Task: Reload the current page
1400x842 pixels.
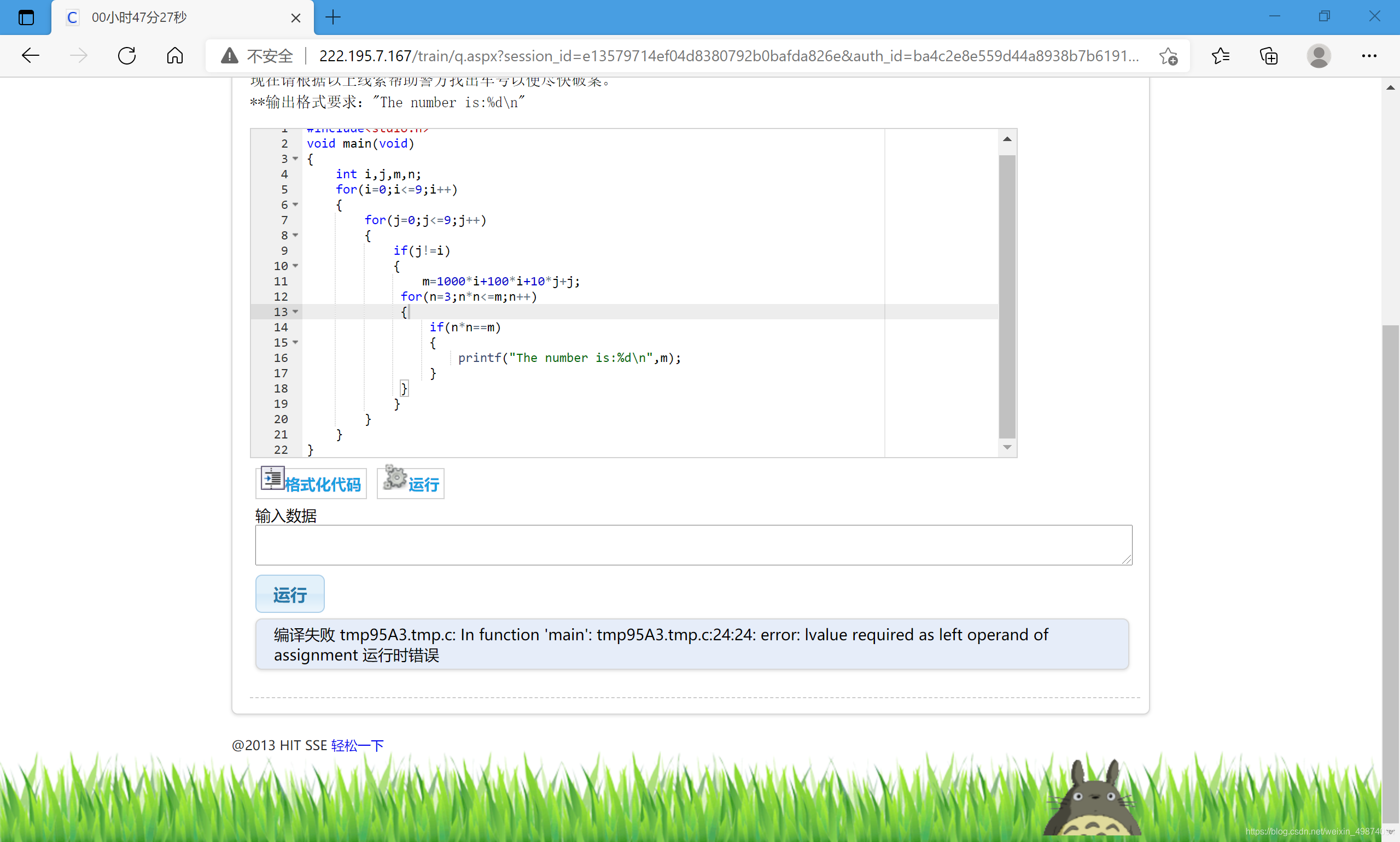Action: tap(127, 56)
